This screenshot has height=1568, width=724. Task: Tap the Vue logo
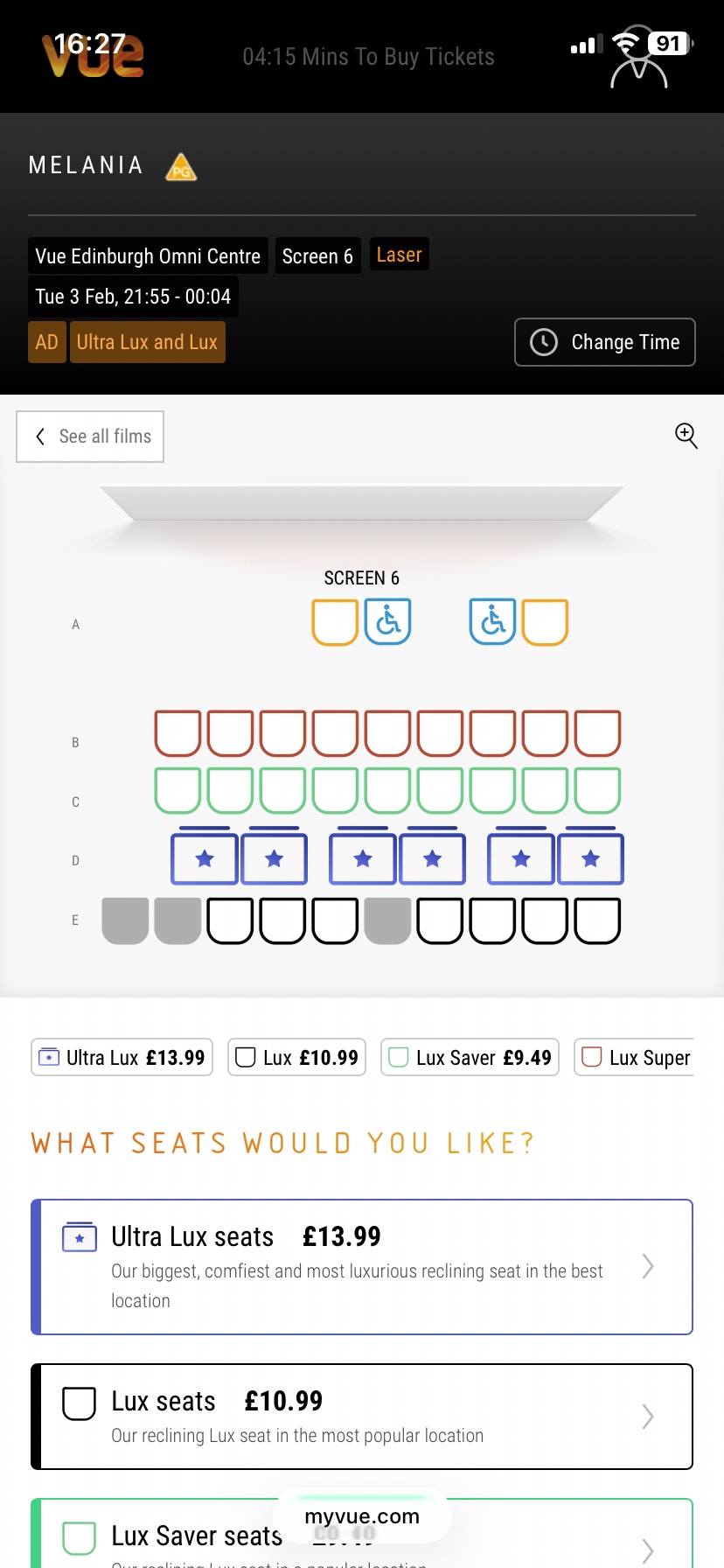[93, 56]
